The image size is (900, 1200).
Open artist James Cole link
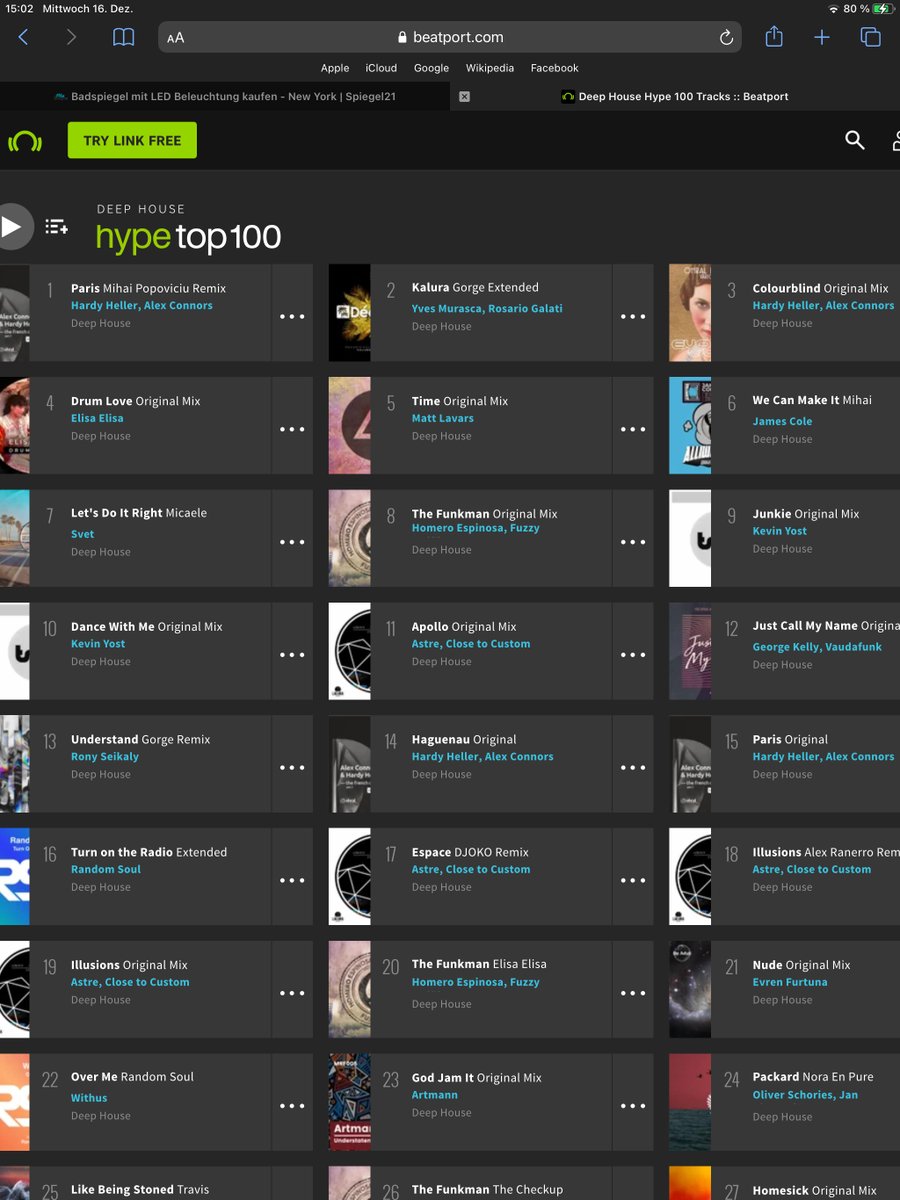782,421
